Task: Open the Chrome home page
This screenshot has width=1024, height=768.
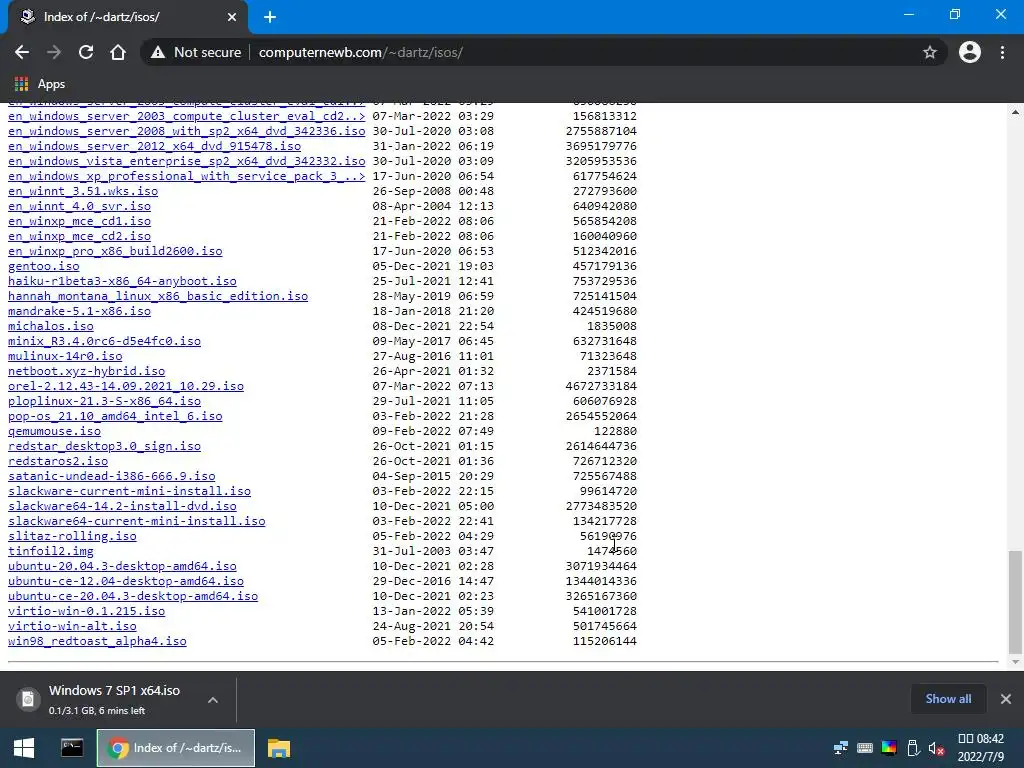Action: click(x=118, y=52)
